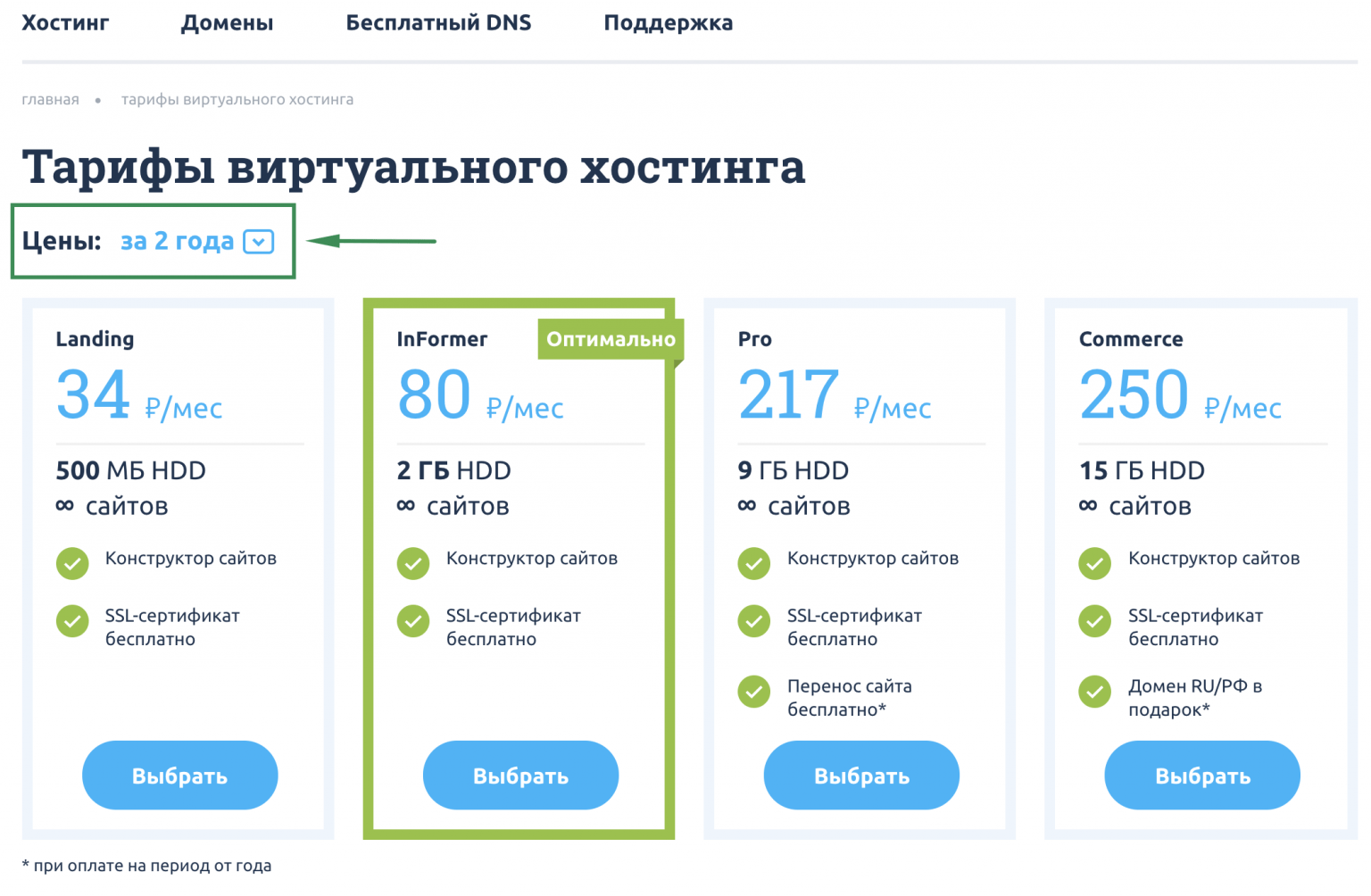This screenshot has width=1371, height=896.
Task: Click the 217 ₽/мес price
Action: (835, 394)
